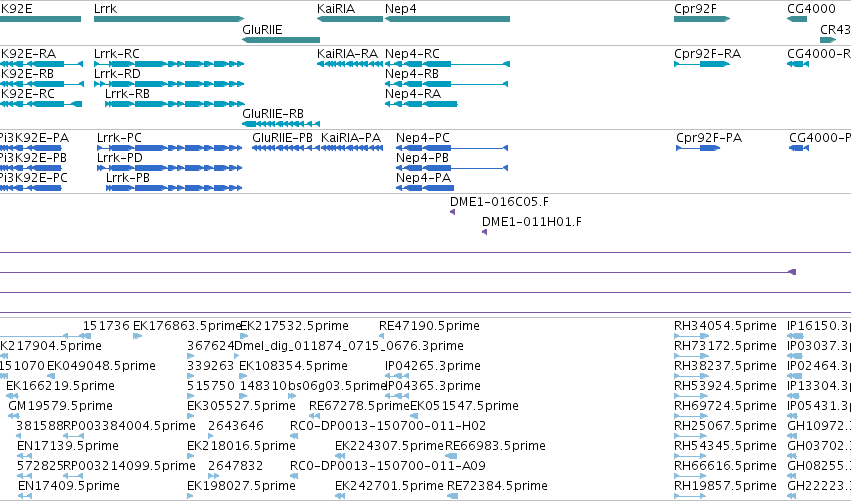Click the RE47190.5prime label
The width and height of the screenshot is (851, 501).
pos(429,326)
